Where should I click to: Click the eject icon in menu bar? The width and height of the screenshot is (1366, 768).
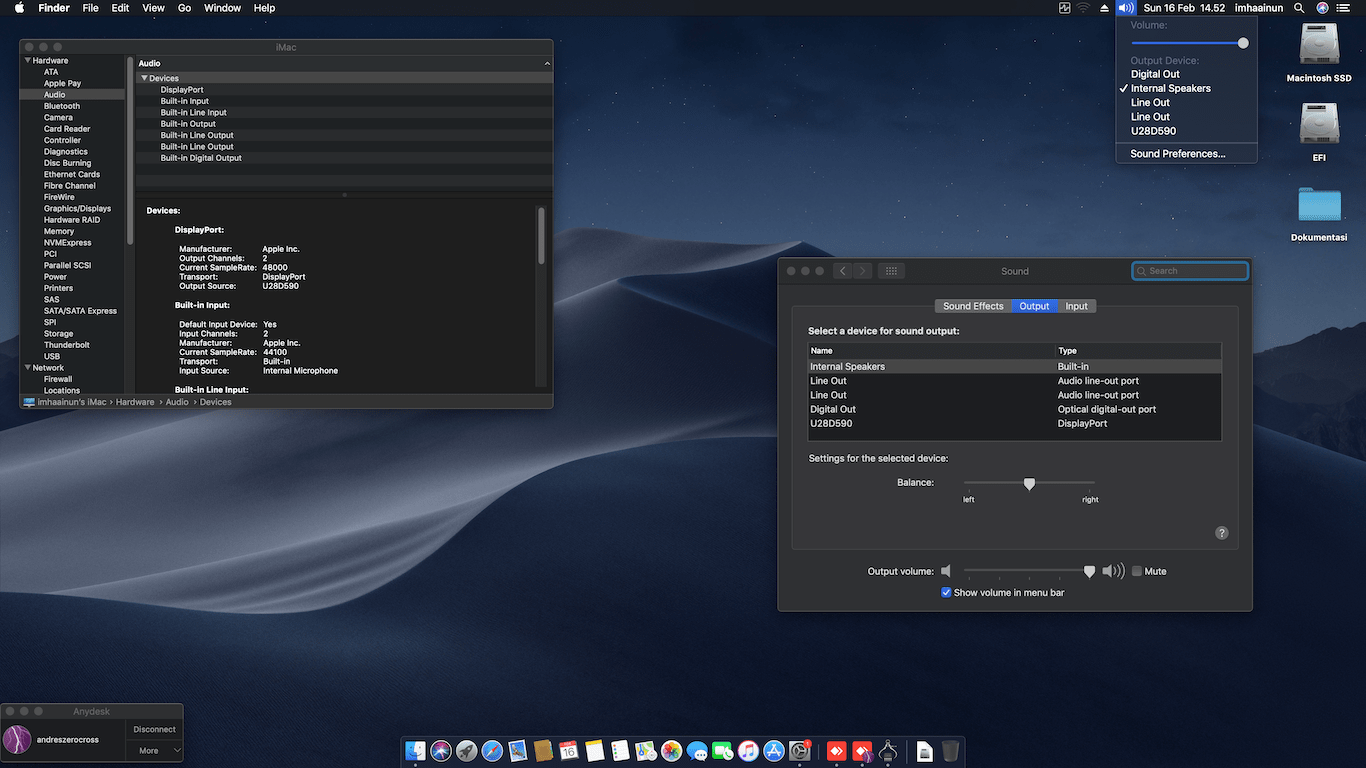pyautogui.click(x=1105, y=8)
